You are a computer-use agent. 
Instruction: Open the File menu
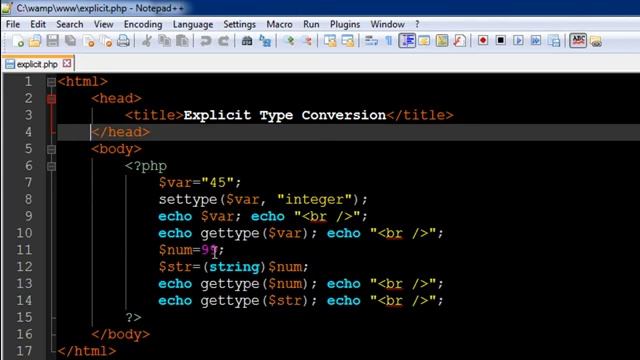[x=13, y=24]
